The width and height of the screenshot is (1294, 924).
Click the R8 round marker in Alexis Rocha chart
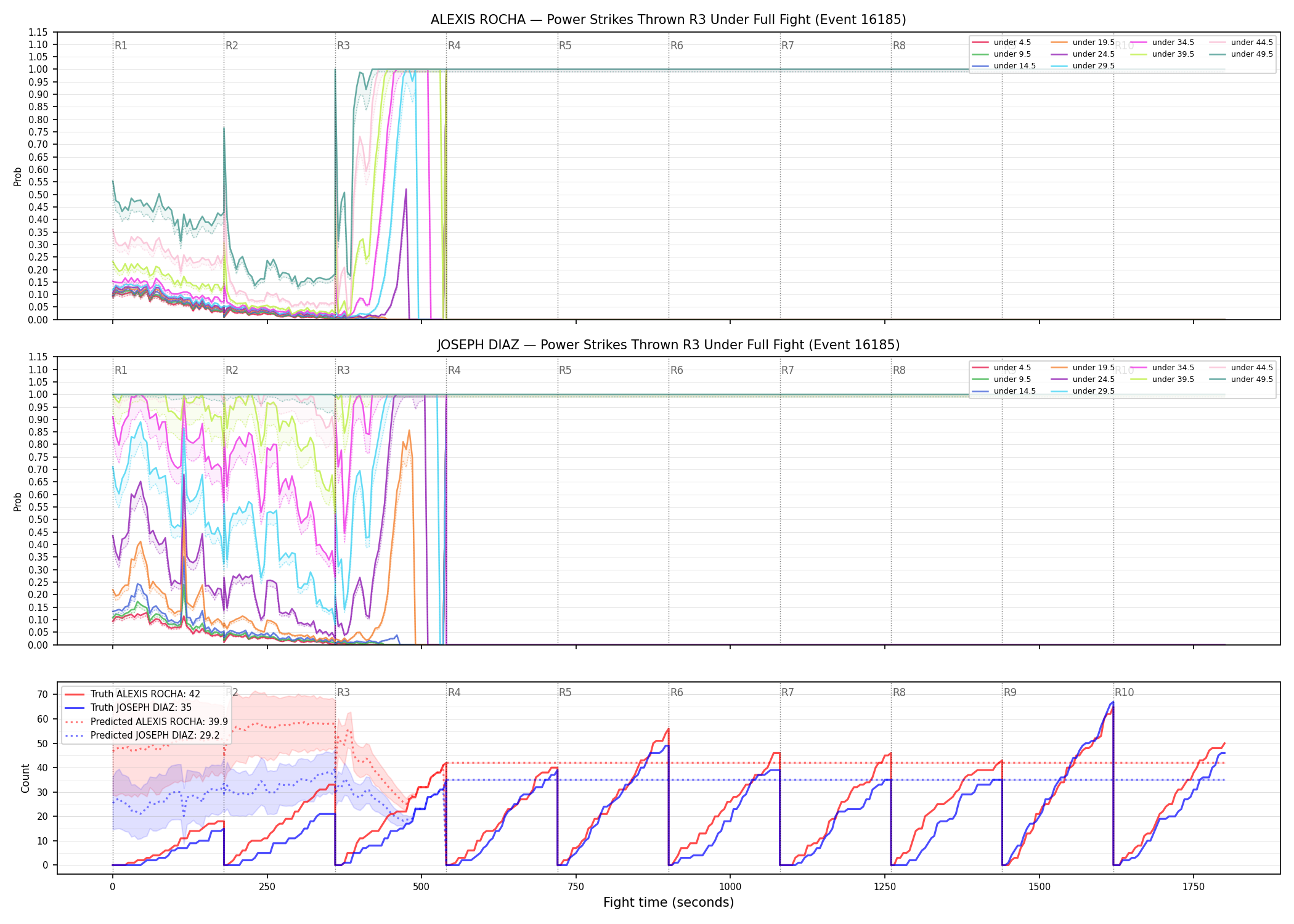[899, 46]
